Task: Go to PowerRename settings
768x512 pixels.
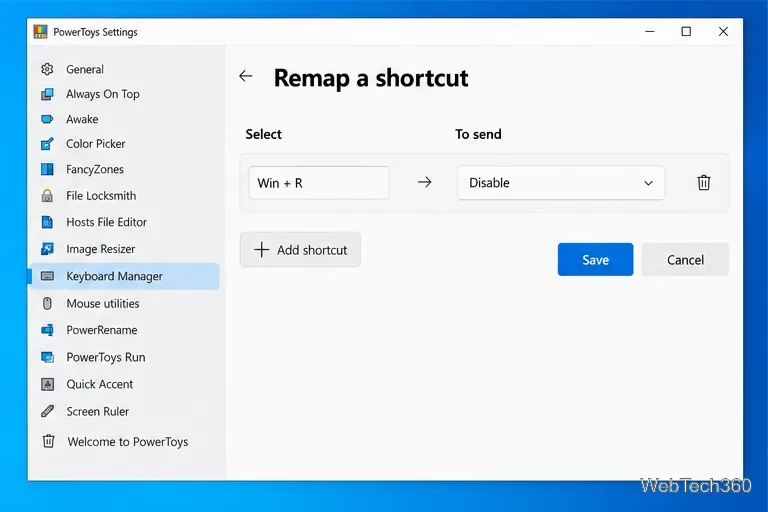Action: point(125,330)
